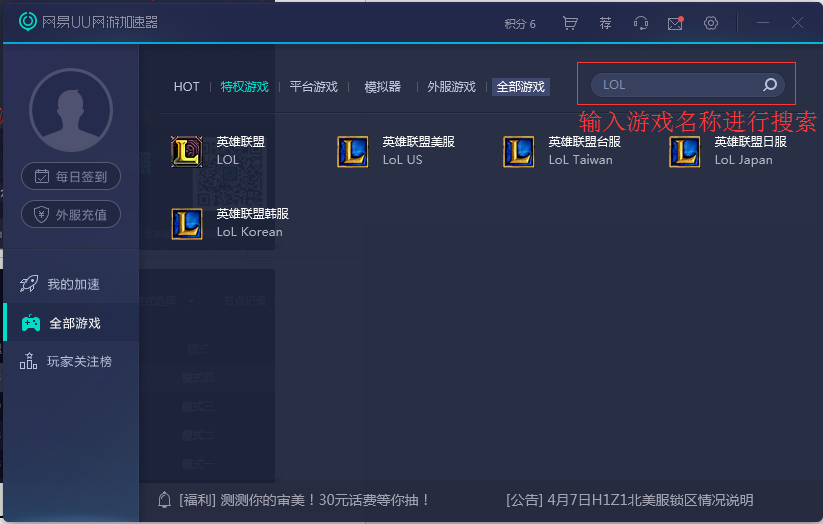
Task: Click the LoL Korean game icon
Action: [x=187, y=224]
